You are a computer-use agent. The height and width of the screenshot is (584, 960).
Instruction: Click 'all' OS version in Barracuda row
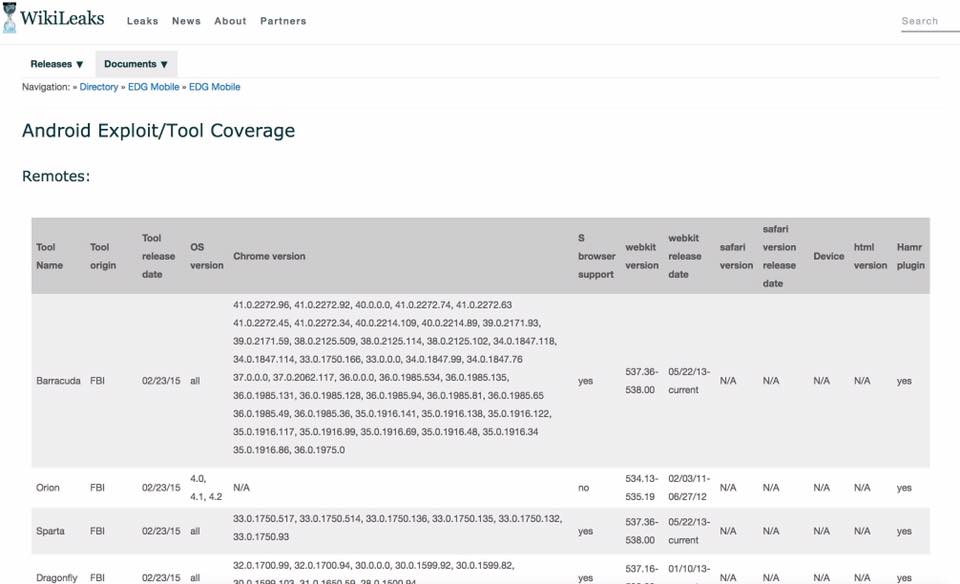point(195,381)
